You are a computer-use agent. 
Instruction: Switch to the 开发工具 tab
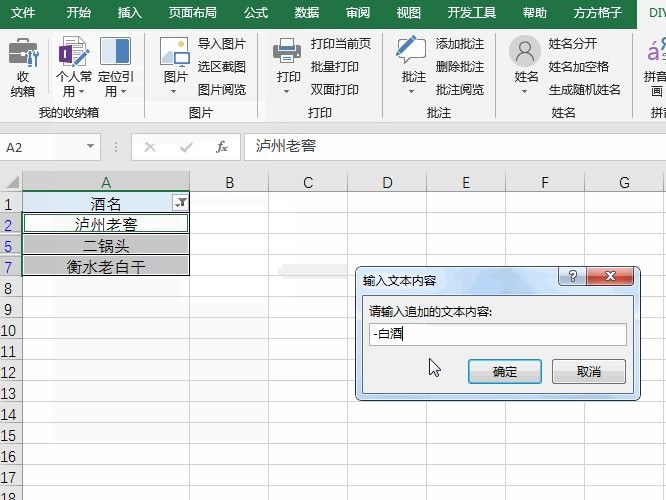(x=471, y=13)
